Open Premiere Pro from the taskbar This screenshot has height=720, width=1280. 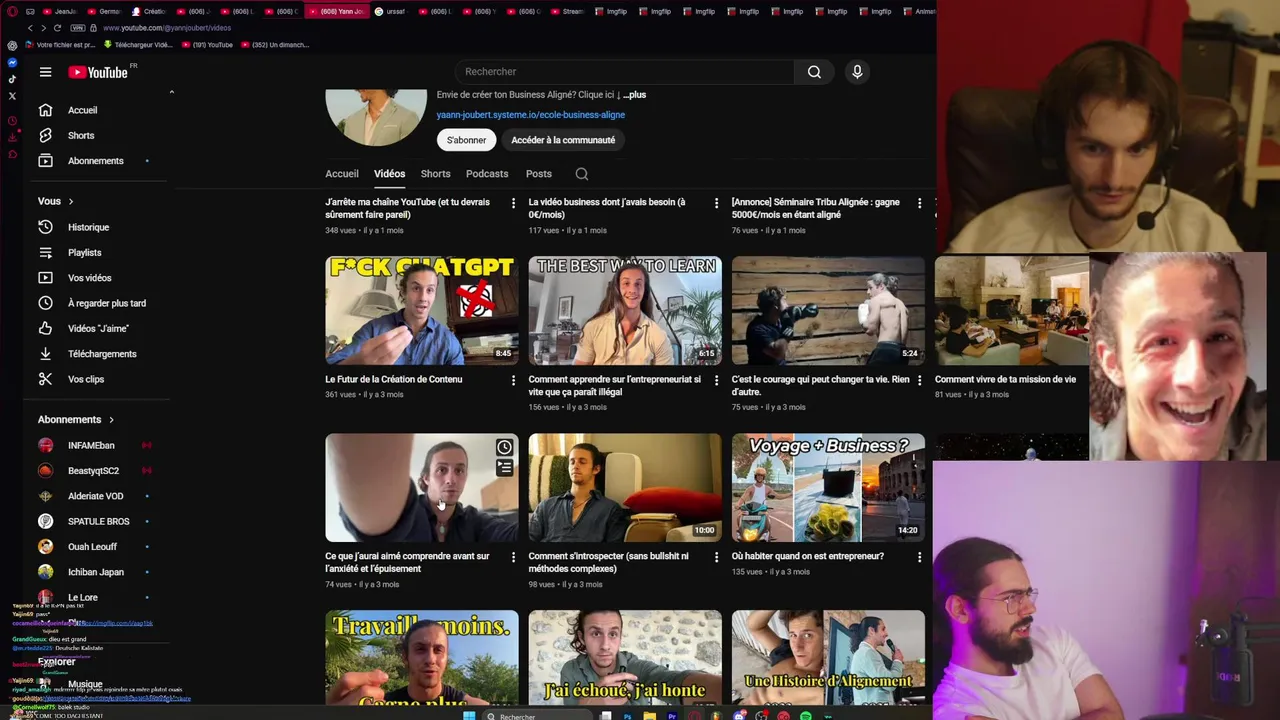point(672,716)
